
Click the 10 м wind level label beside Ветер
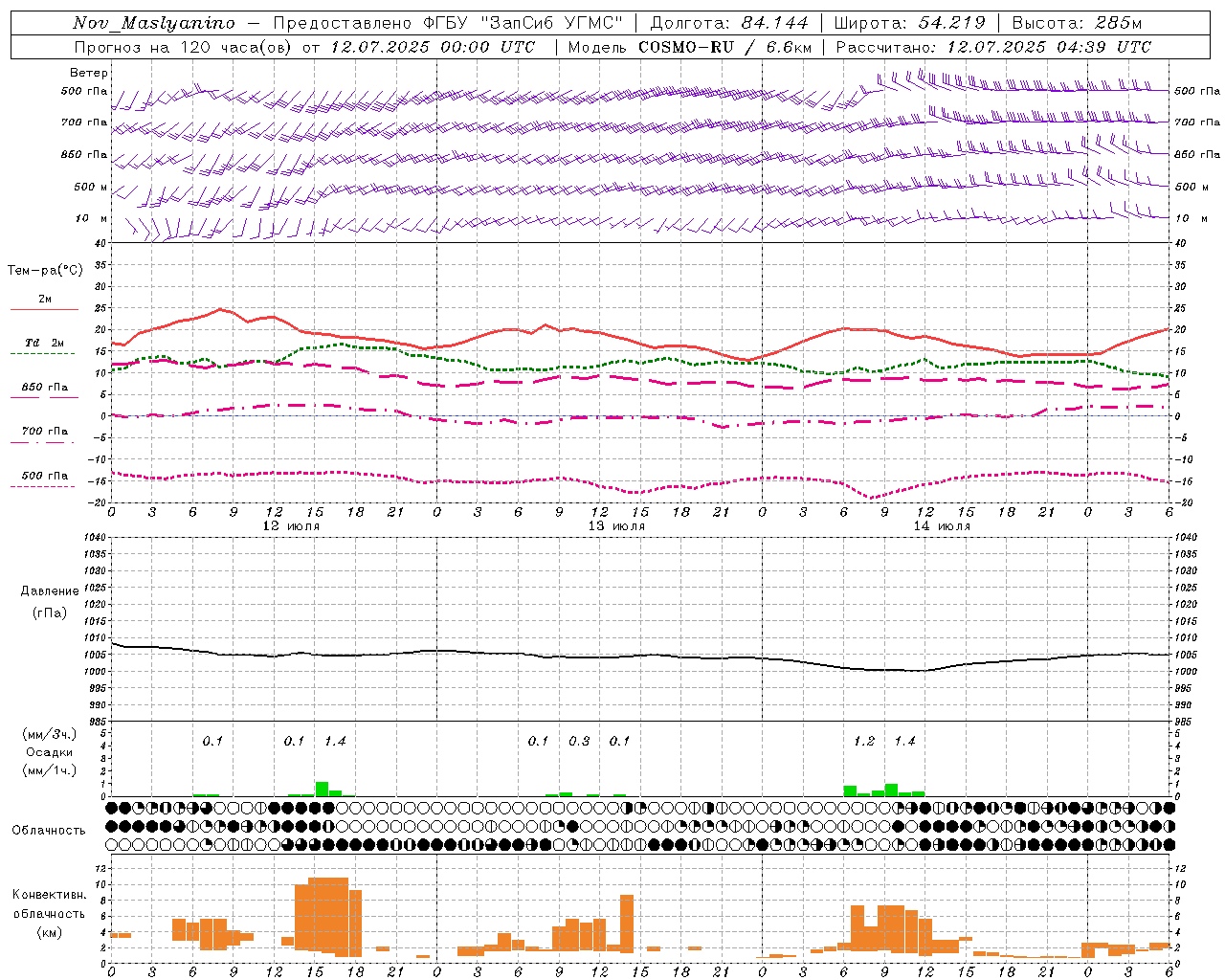[91, 219]
